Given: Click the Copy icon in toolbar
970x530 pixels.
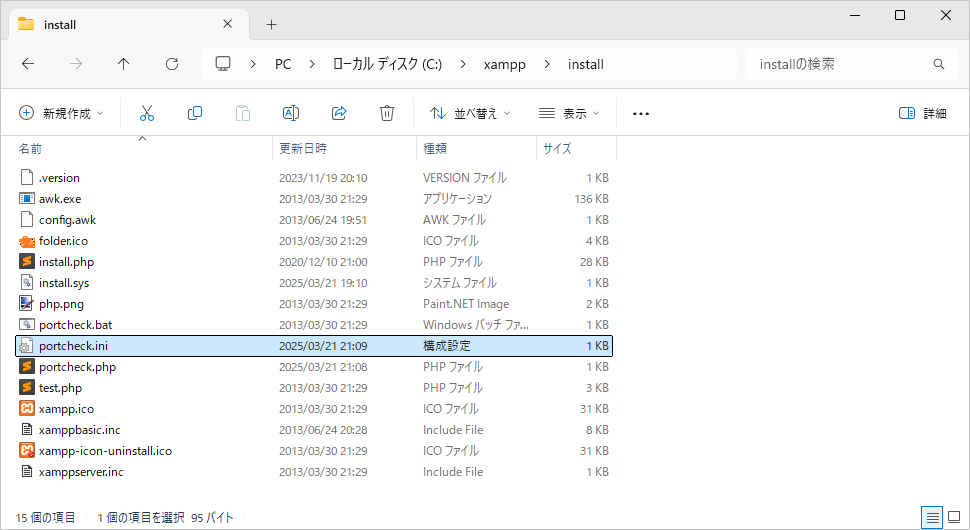Looking at the screenshot, I should click(x=195, y=113).
